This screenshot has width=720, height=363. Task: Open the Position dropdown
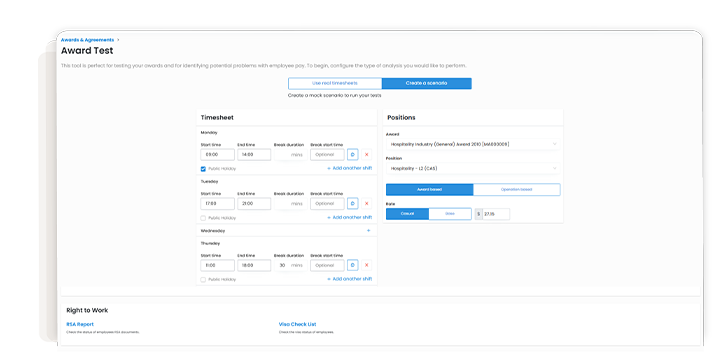click(473, 168)
